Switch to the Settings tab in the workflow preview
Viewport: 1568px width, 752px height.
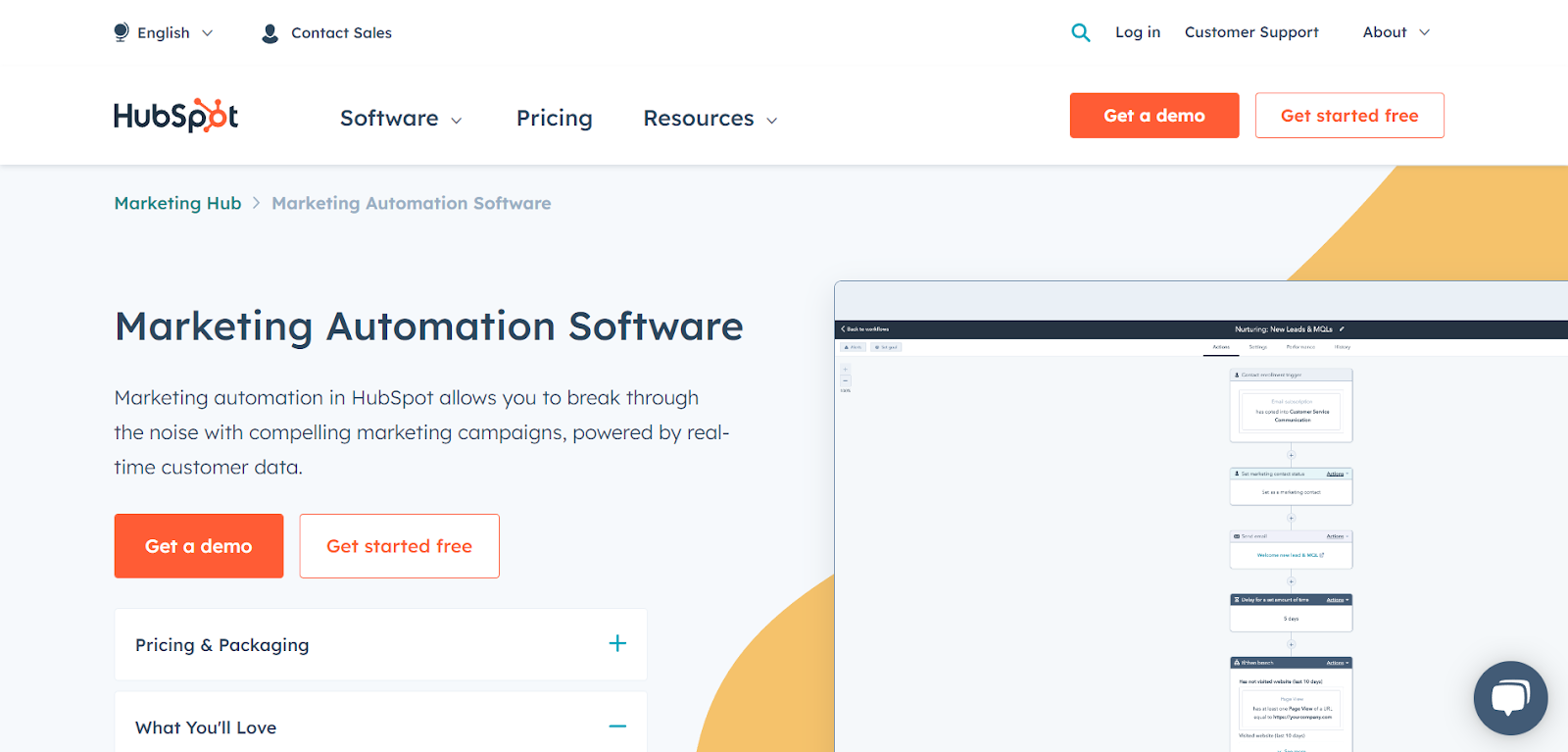tap(1258, 347)
